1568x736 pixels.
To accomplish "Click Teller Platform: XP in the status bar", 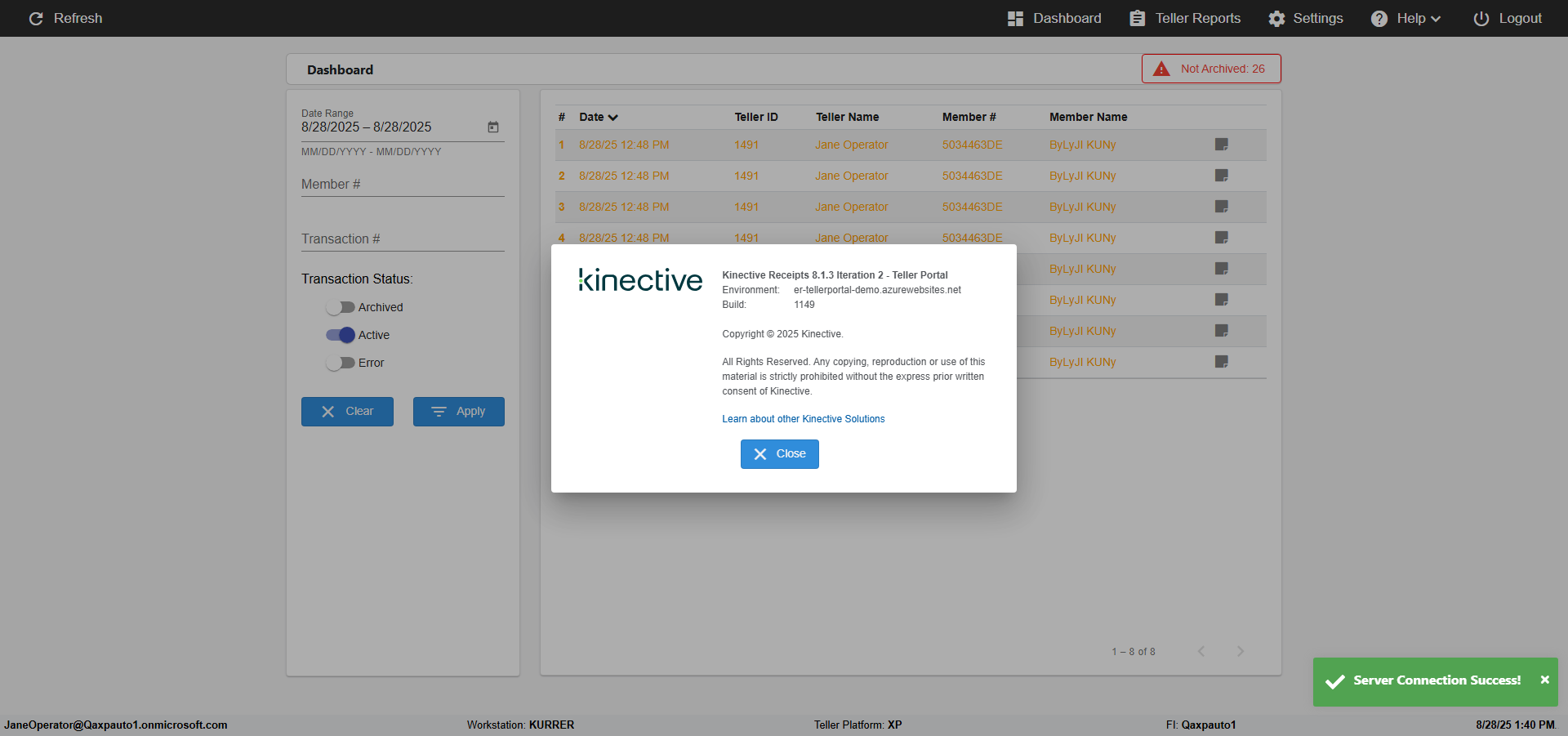I will (x=857, y=725).
